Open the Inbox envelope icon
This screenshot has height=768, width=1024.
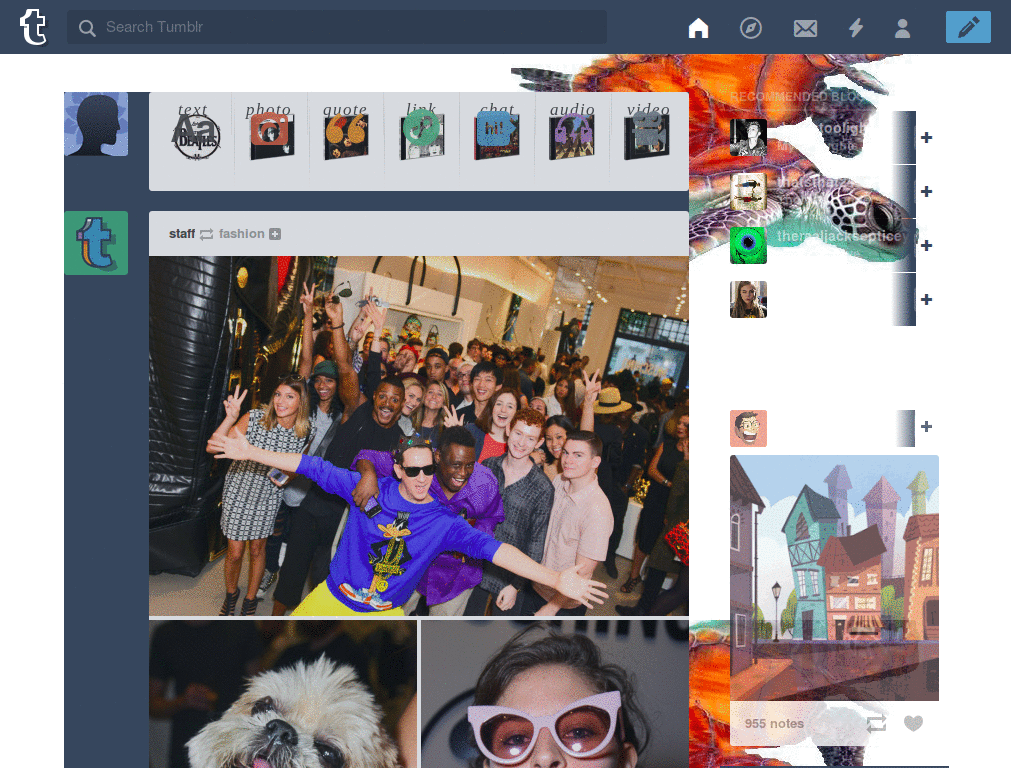[x=805, y=28]
